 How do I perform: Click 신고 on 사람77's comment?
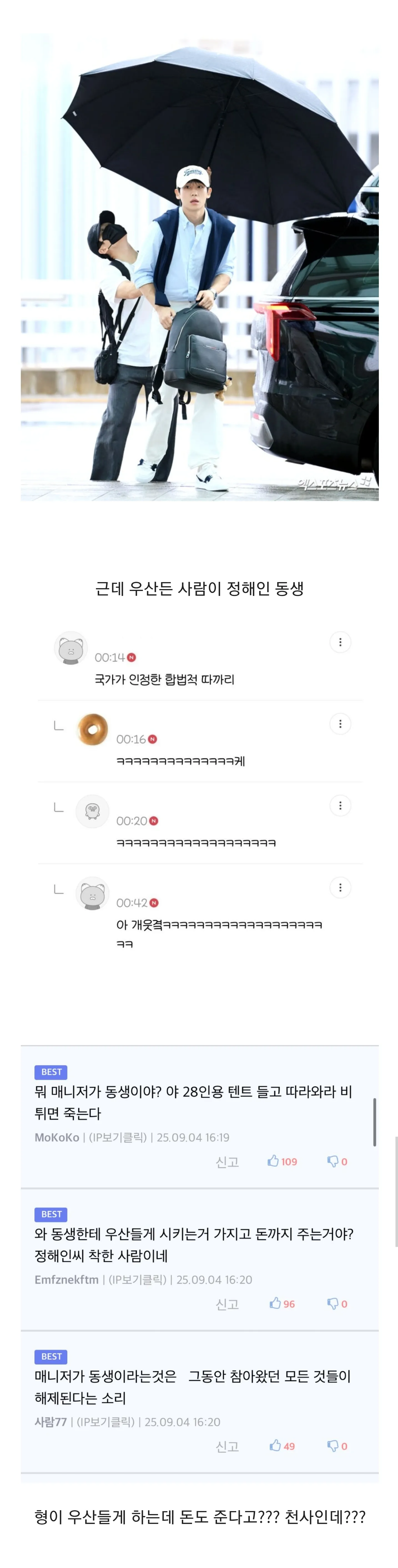point(227,1447)
